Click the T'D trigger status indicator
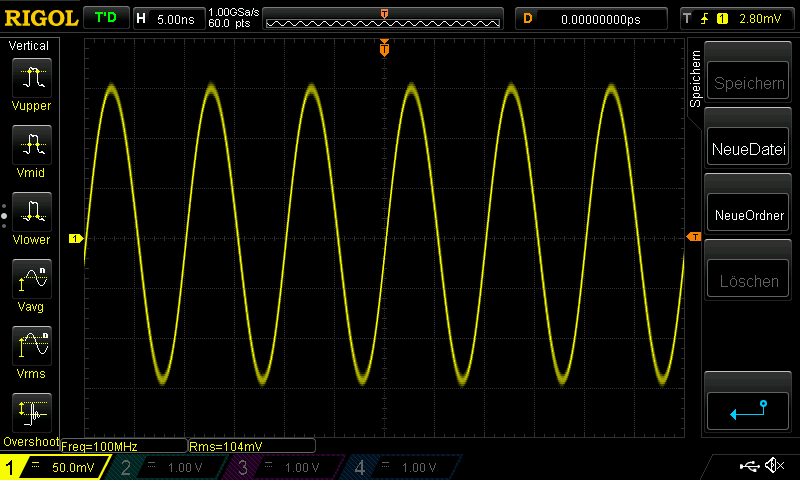The image size is (800, 480). [x=106, y=18]
